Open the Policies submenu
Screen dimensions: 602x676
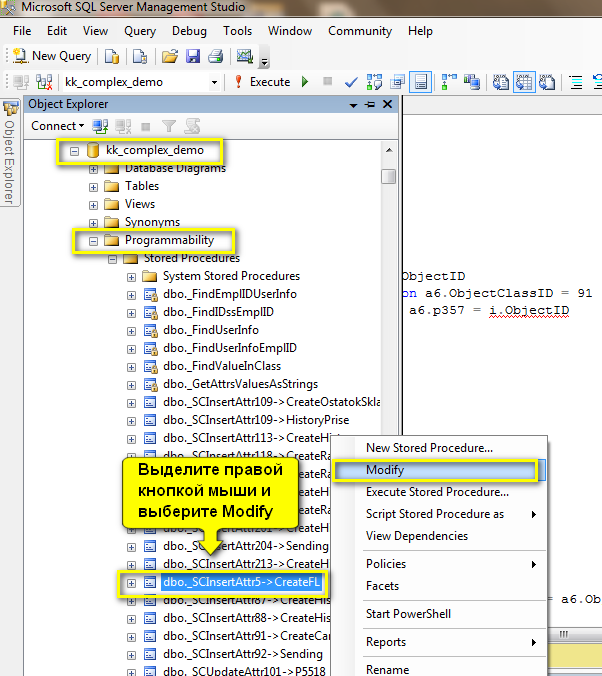coord(440,564)
